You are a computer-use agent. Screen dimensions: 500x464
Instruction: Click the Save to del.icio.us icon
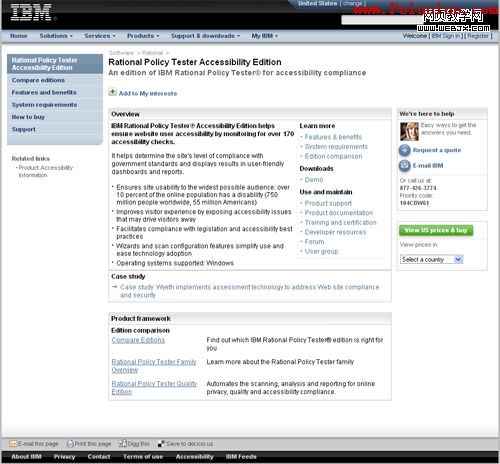click(x=161, y=444)
